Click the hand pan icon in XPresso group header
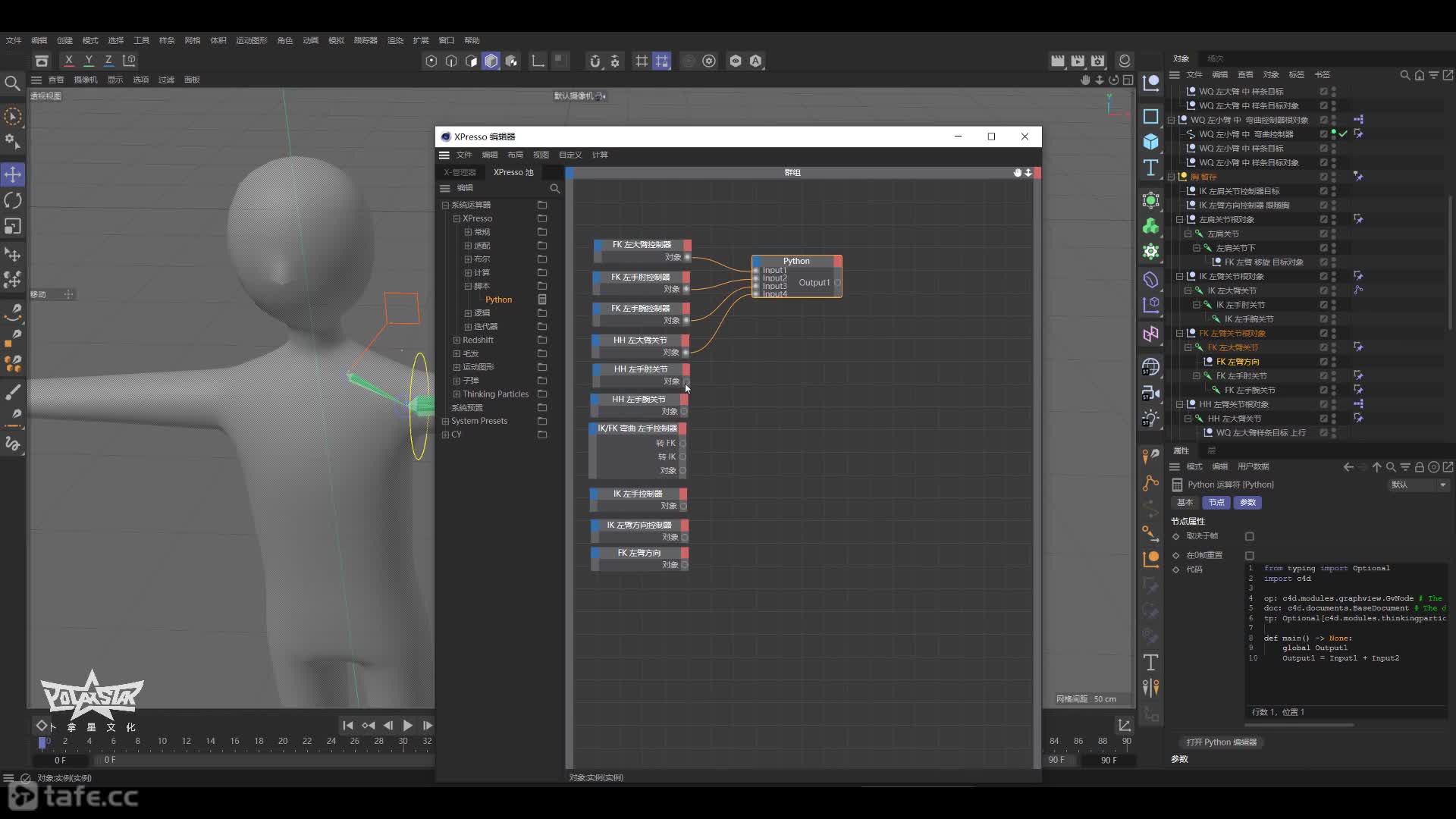 (1018, 173)
